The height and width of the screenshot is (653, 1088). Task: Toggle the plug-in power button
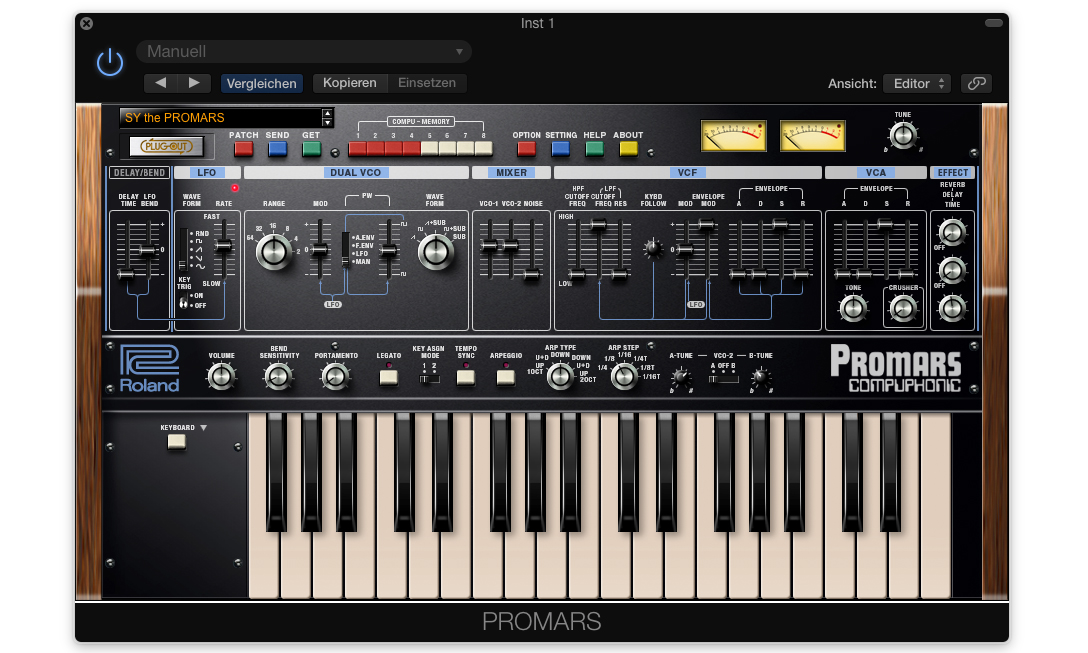pos(110,62)
